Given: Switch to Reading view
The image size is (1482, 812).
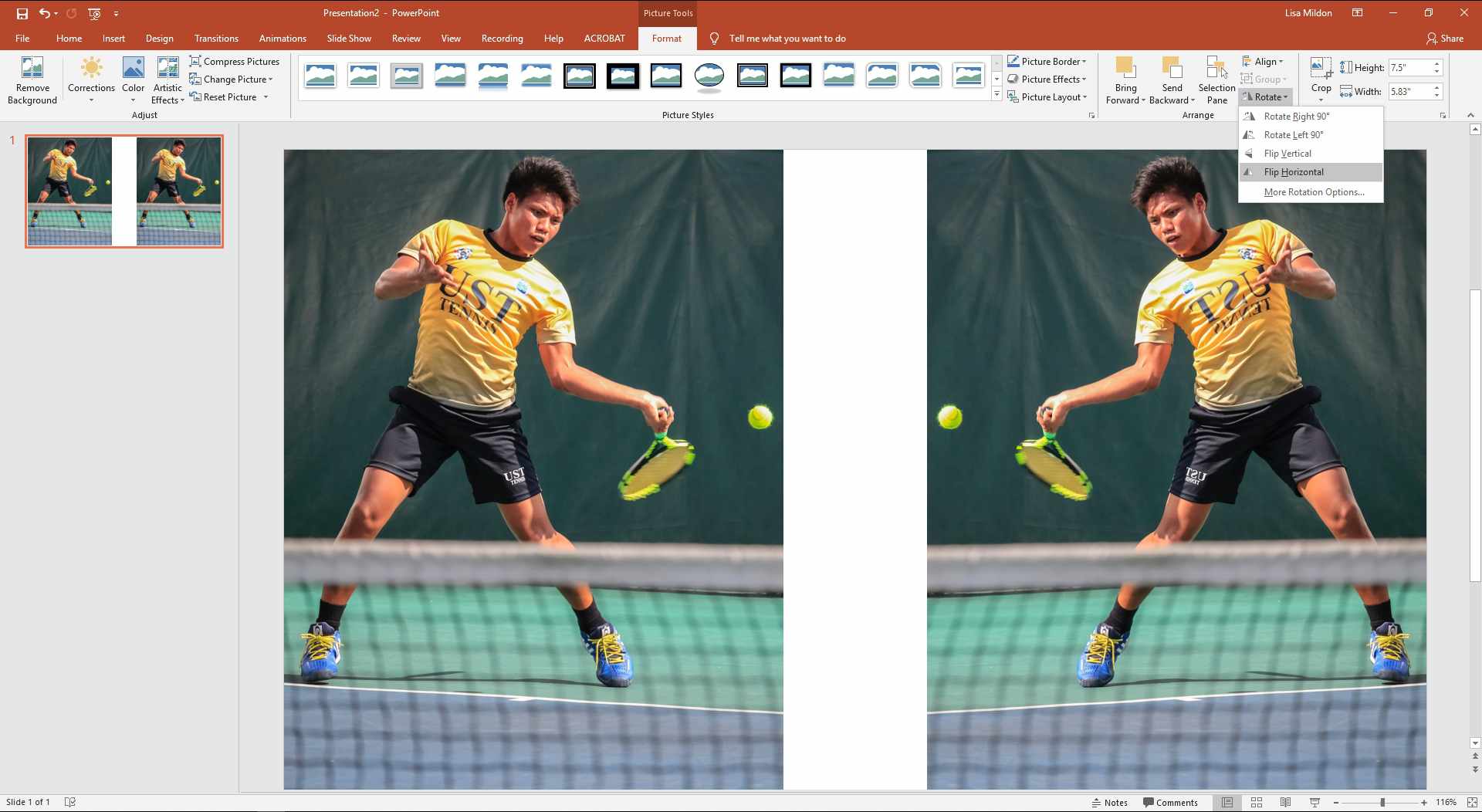Looking at the screenshot, I should pyautogui.click(x=1286, y=803).
